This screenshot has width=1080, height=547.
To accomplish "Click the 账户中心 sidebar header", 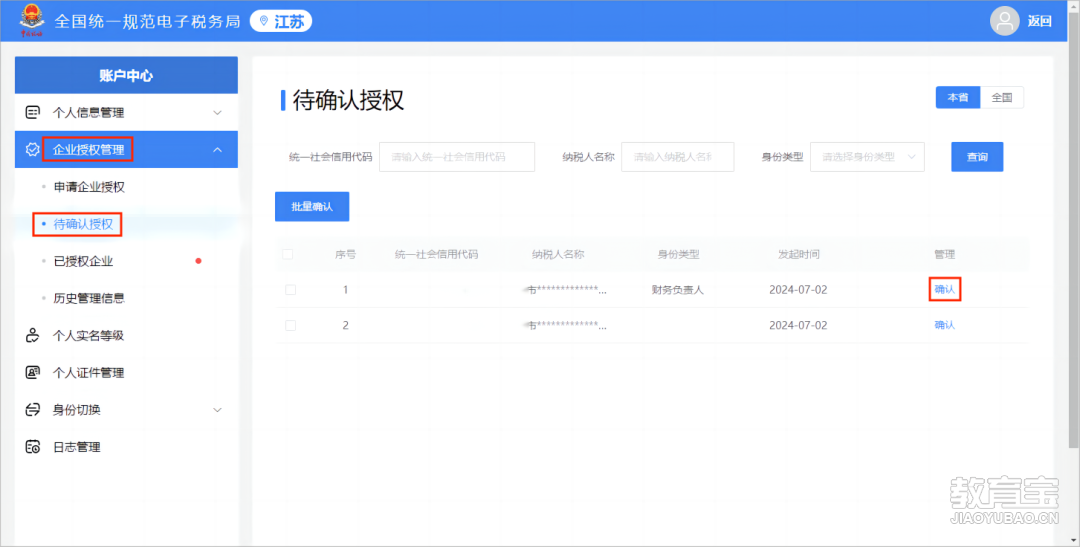I will [126, 76].
